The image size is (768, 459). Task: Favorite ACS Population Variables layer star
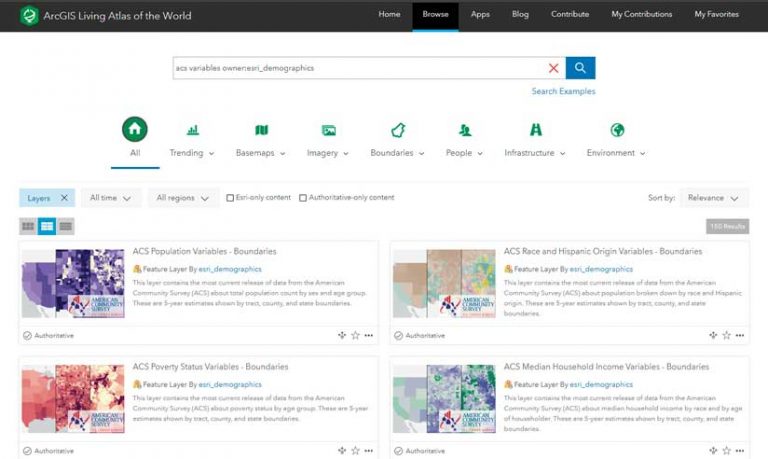pos(356,336)
